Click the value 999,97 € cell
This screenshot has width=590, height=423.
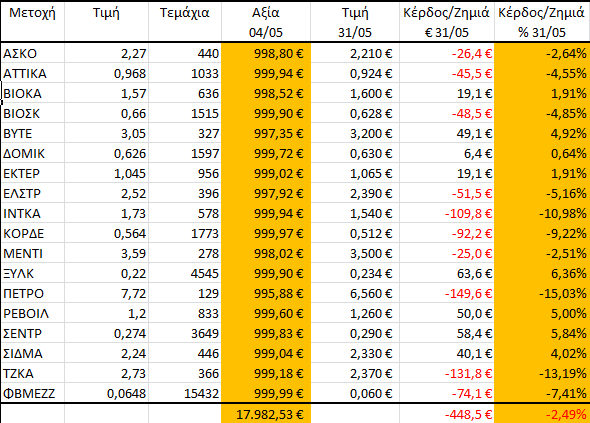[x=266, y=233]
